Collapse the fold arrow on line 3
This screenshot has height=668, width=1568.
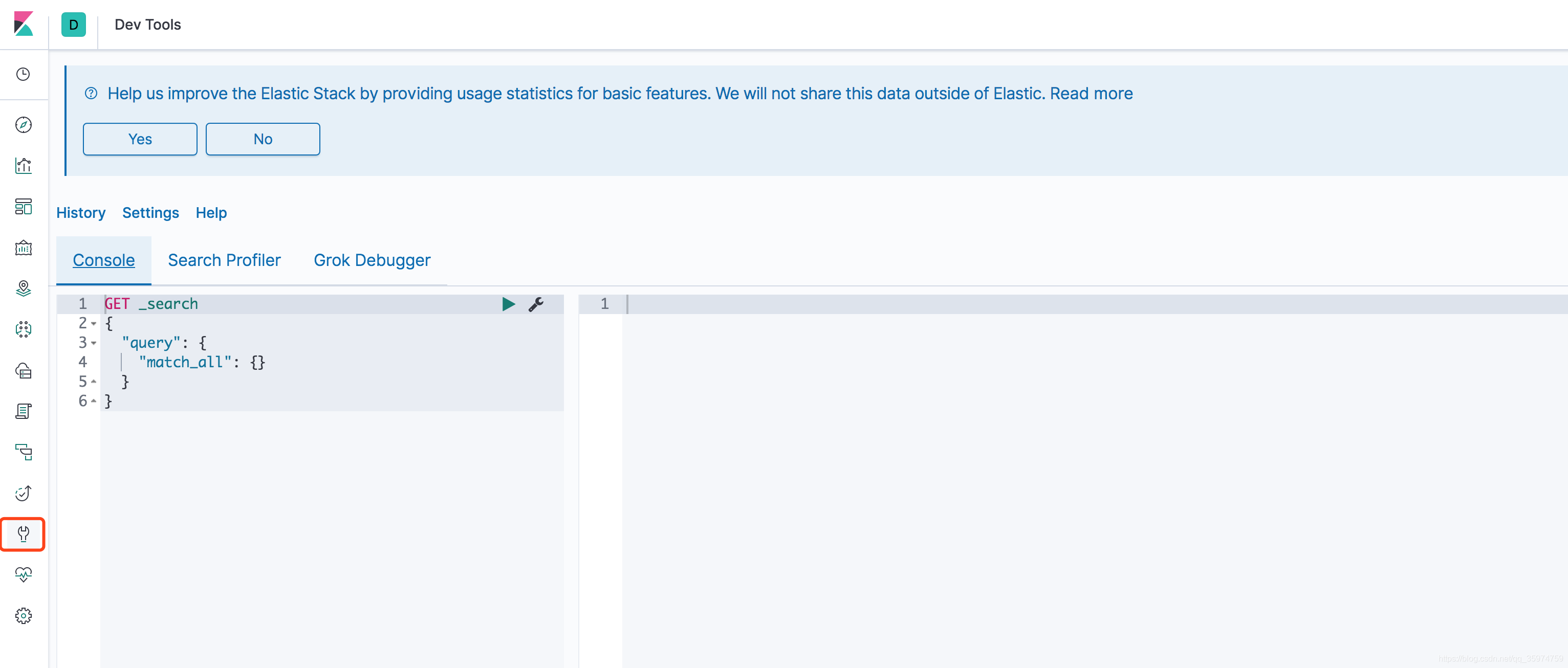point(94,343)
